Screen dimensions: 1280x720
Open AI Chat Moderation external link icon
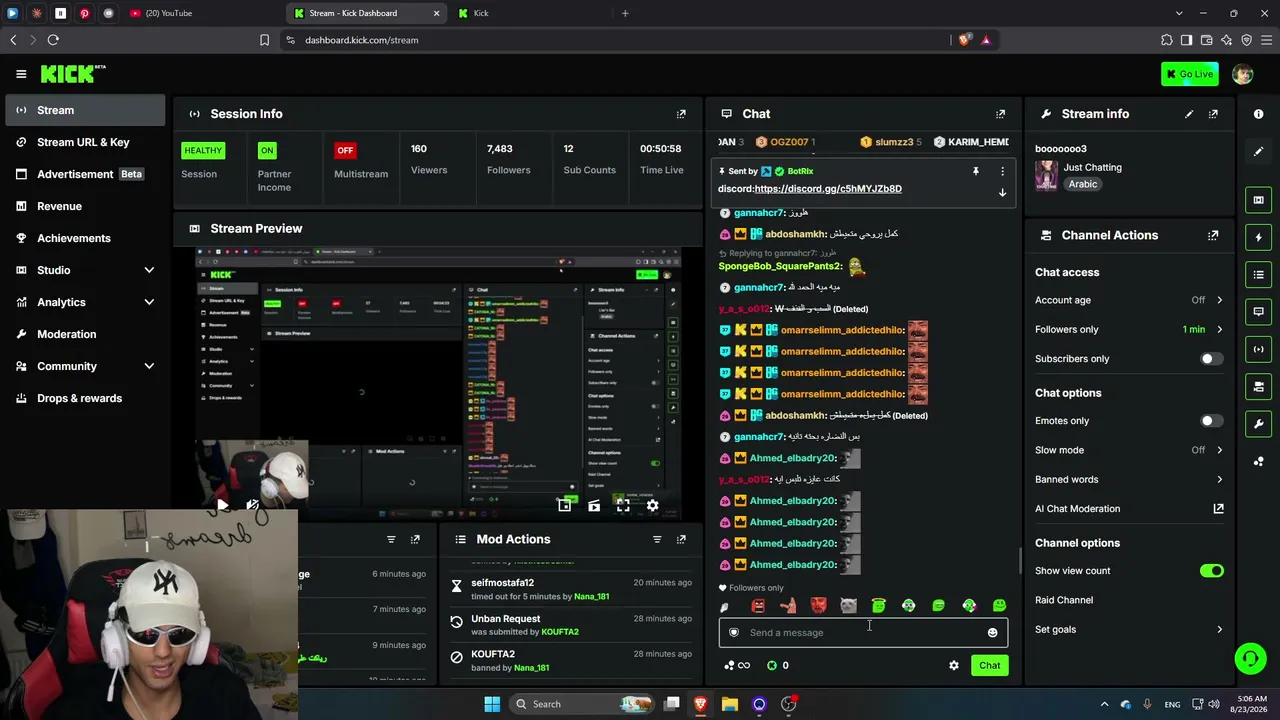pos(1218,508)
